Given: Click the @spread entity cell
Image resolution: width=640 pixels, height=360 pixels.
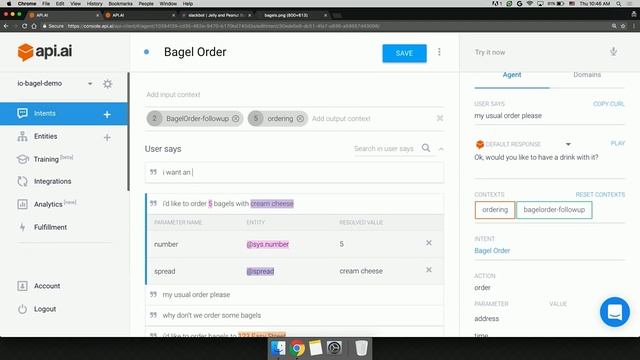Looking at the screenshot, I should pos(260,271).
